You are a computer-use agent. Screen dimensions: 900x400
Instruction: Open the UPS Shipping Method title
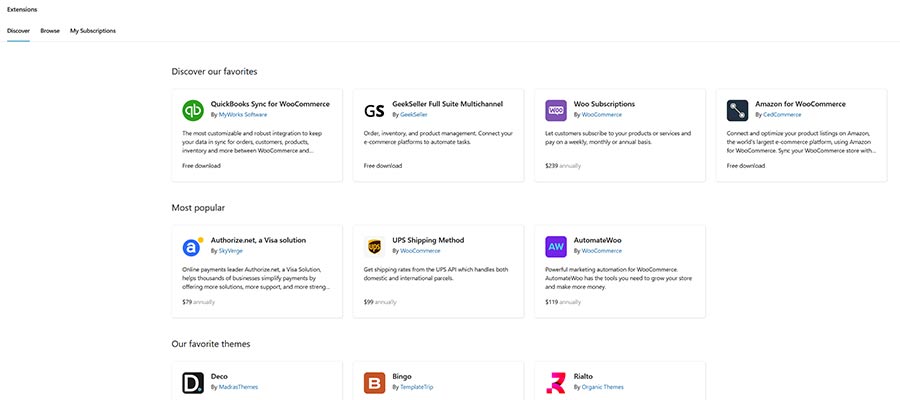point(428,240)
